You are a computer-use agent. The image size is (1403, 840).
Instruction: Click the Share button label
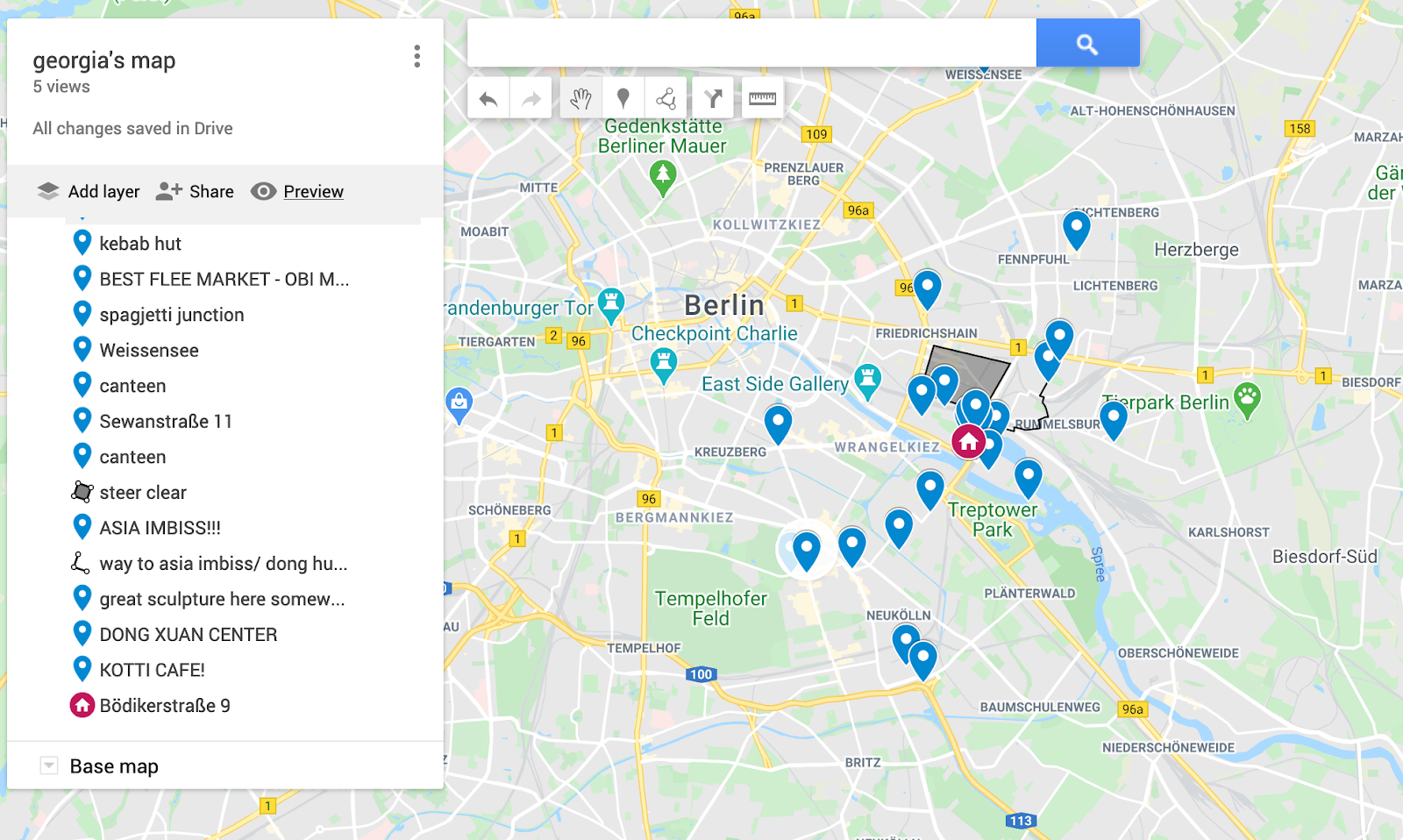point(211,191)
